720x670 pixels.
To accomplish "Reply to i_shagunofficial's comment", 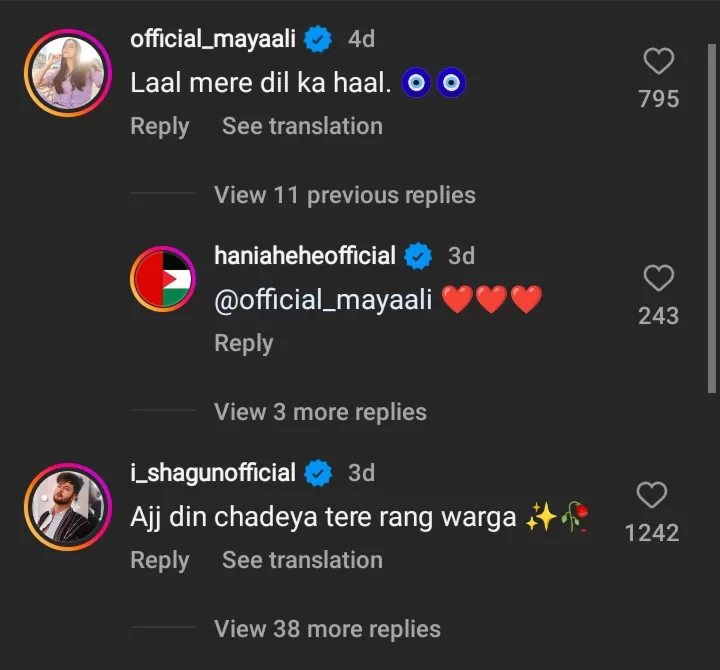I will click(159, 560).
